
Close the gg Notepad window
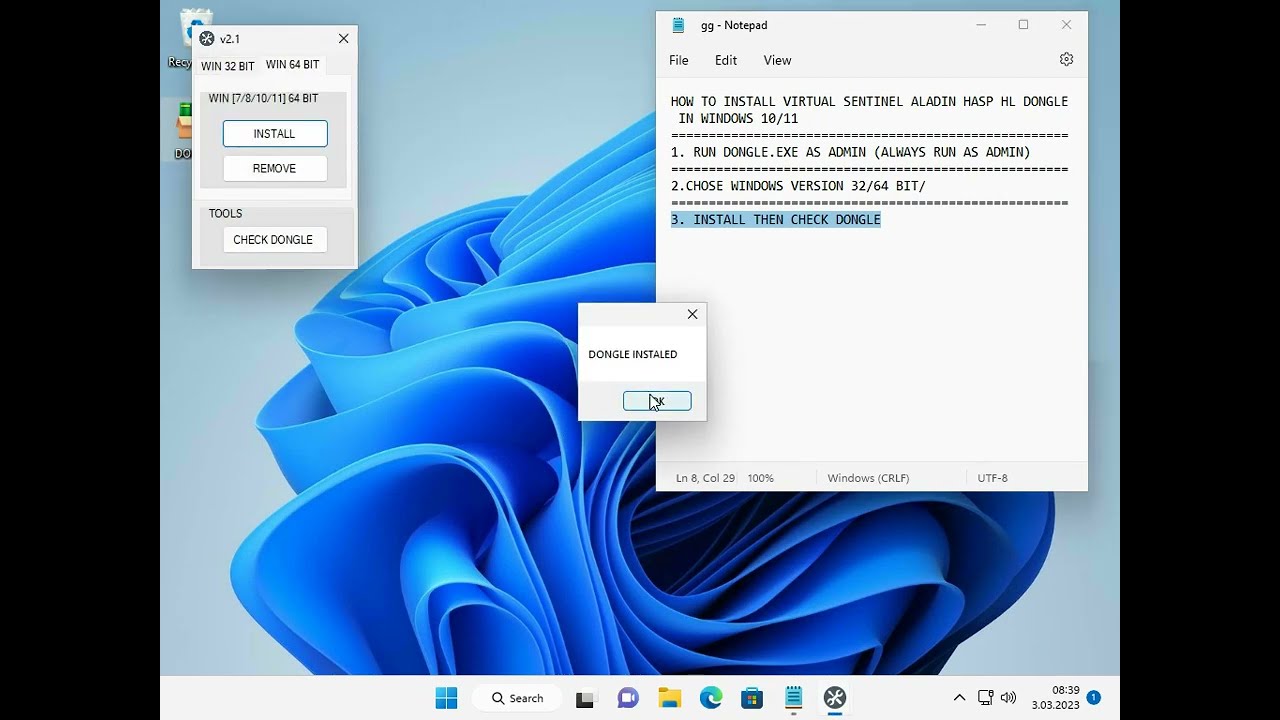pos(1066,25)
